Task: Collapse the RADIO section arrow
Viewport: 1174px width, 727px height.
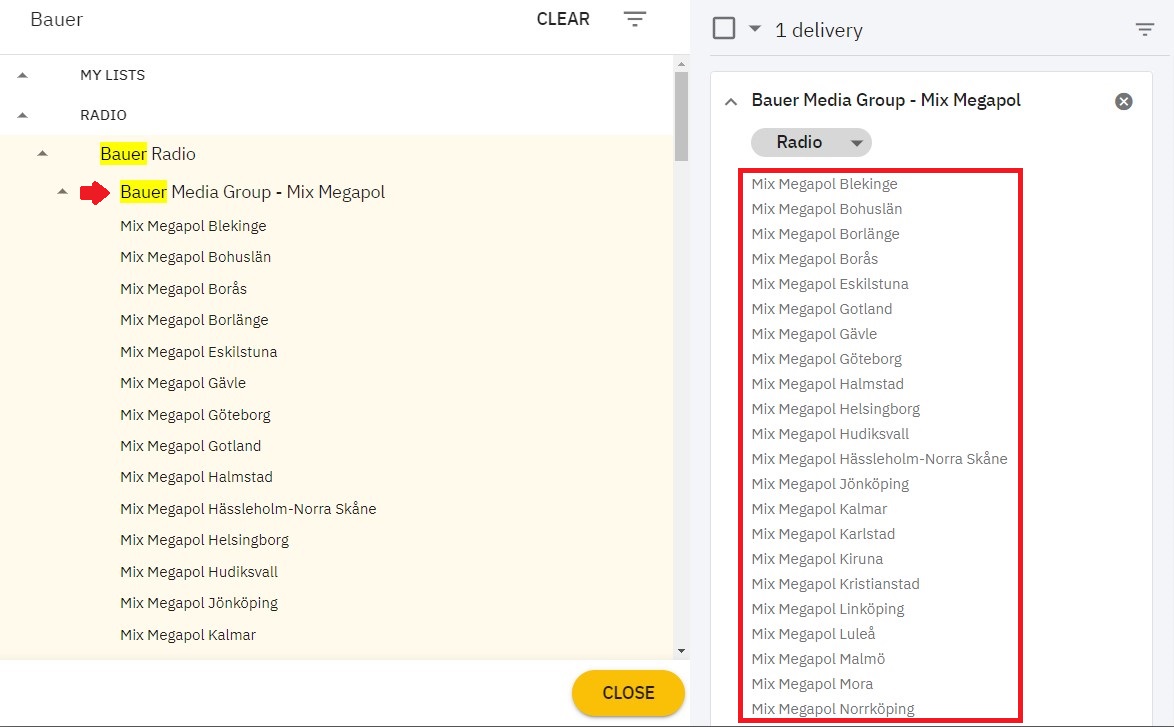Action: [23, 115]
